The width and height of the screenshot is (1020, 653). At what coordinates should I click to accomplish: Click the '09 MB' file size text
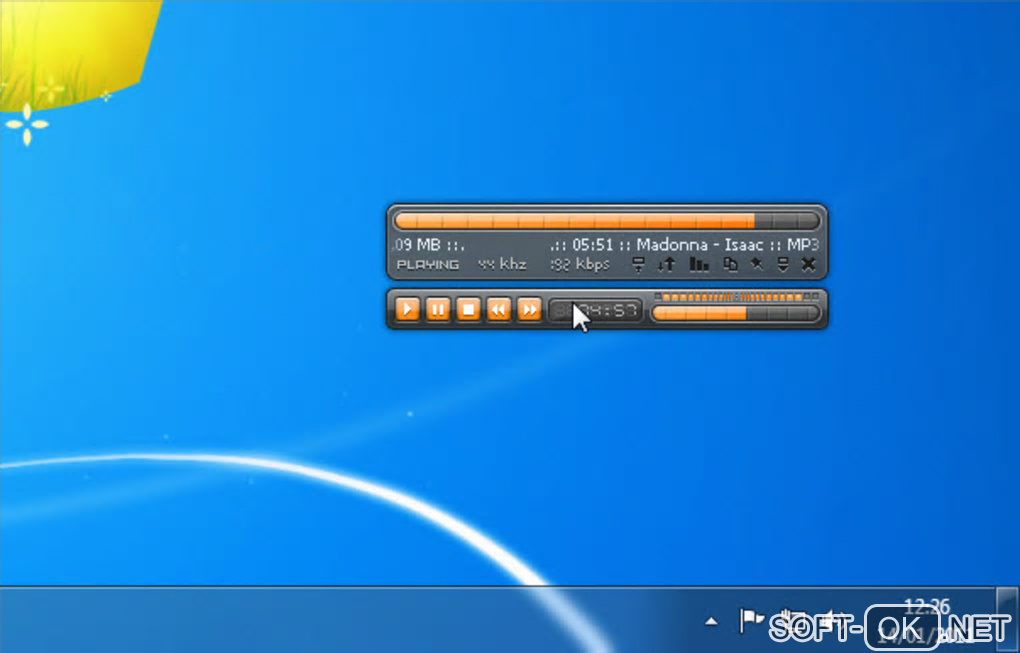pyautogui.click(x=418, y=245)
